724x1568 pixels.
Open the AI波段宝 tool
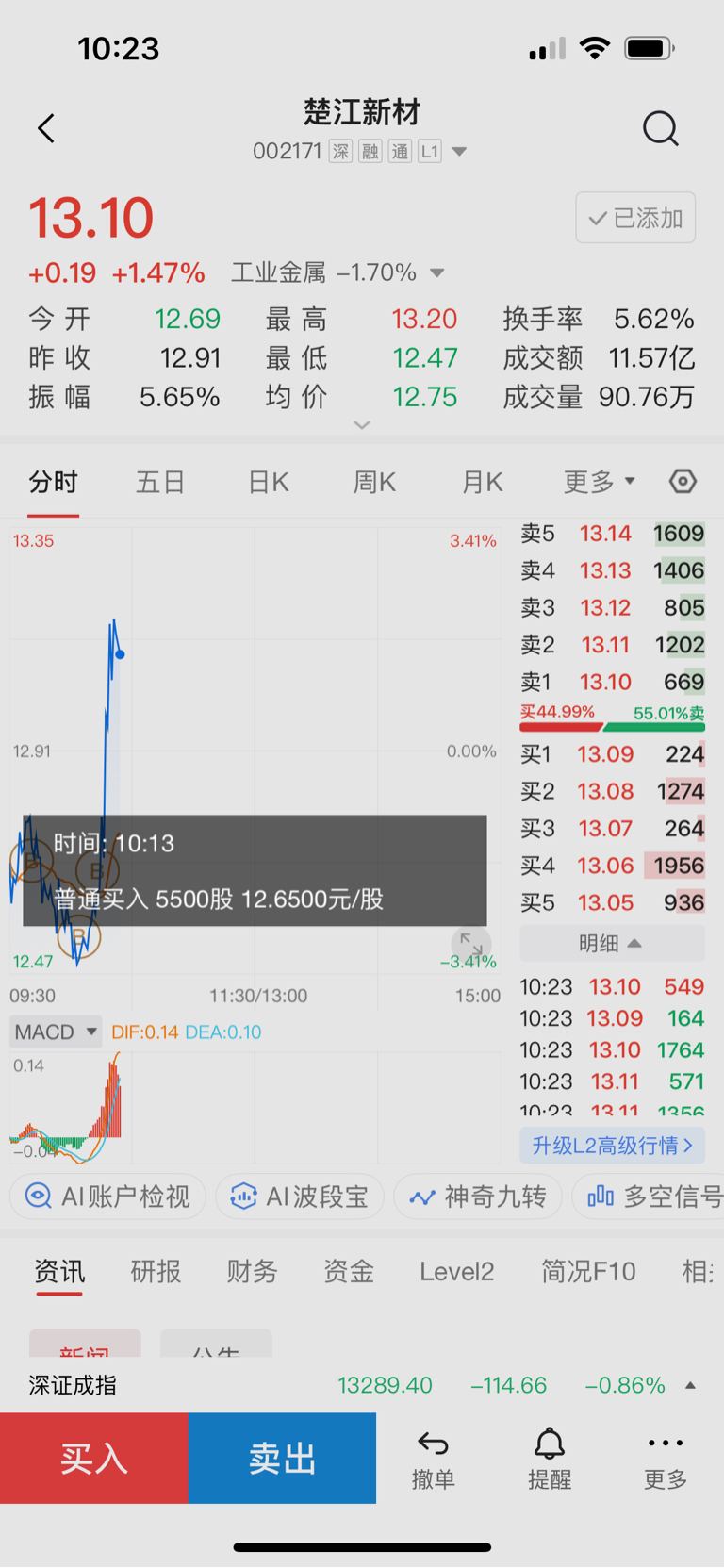pos(300,1197)
